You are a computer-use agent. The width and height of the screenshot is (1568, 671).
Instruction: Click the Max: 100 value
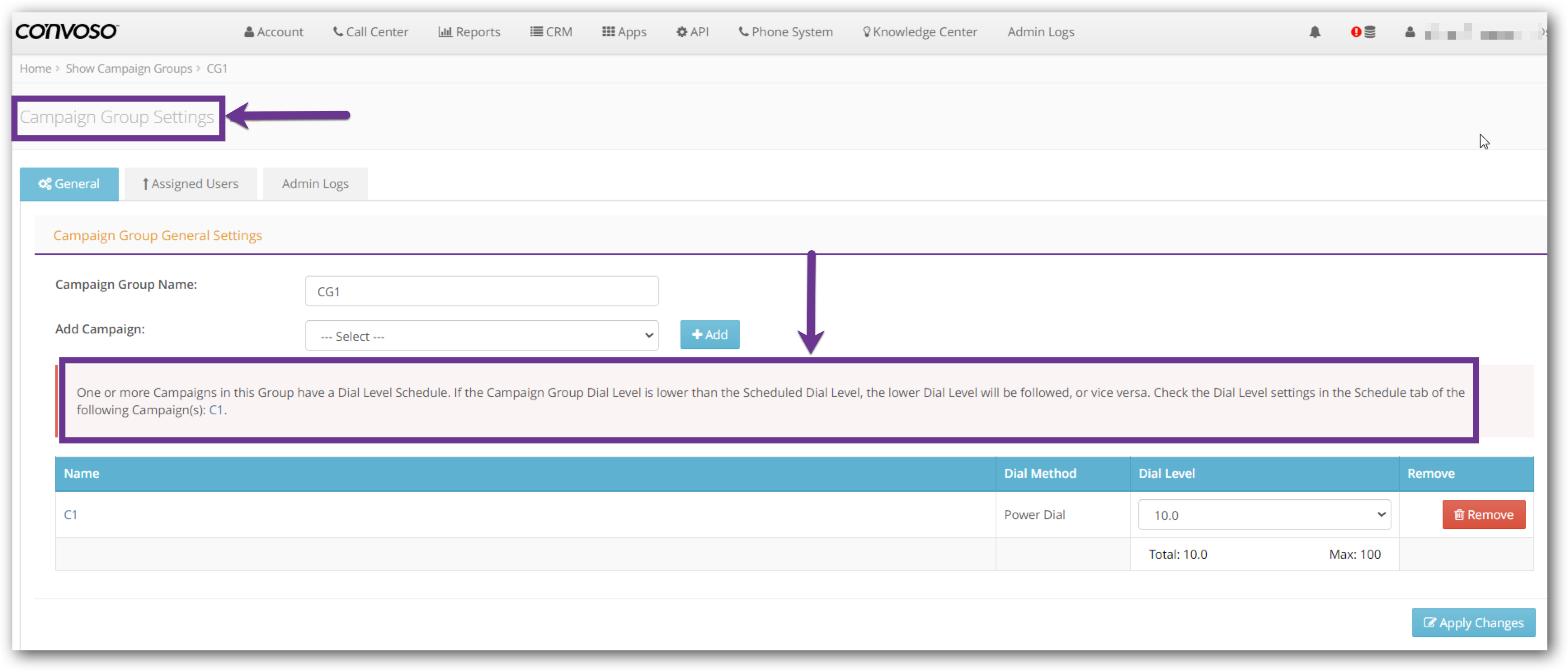point(1355,554)
